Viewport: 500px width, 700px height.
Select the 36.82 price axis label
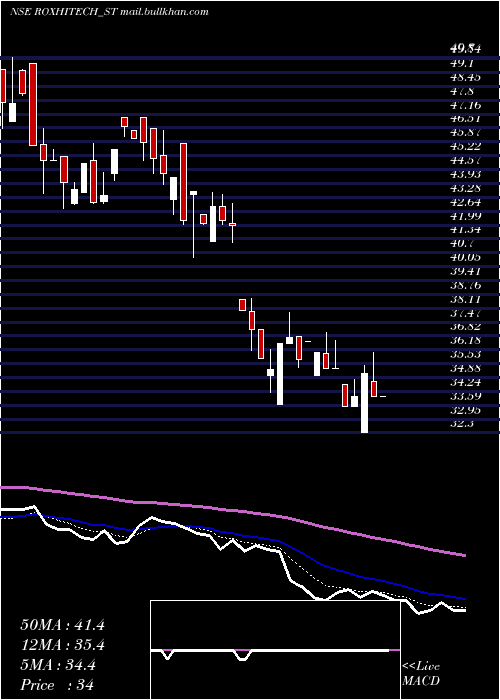pos(465,327)
